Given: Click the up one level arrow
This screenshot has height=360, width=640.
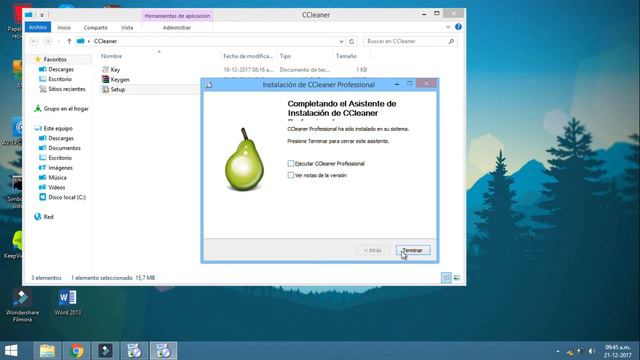Looking at the screenshot, I should point(69,41).
